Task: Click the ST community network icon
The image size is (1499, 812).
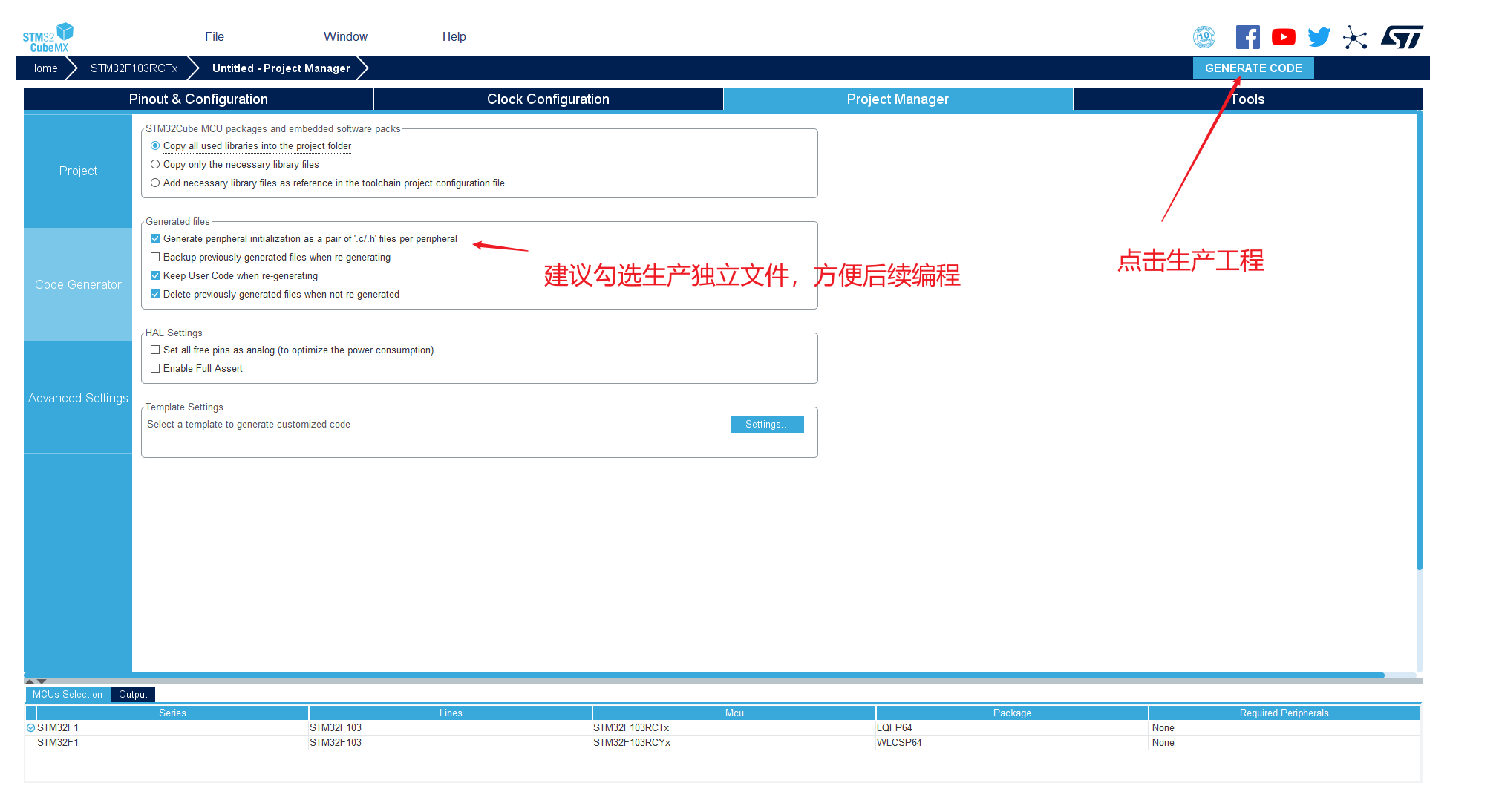Action: (1355, 37)
